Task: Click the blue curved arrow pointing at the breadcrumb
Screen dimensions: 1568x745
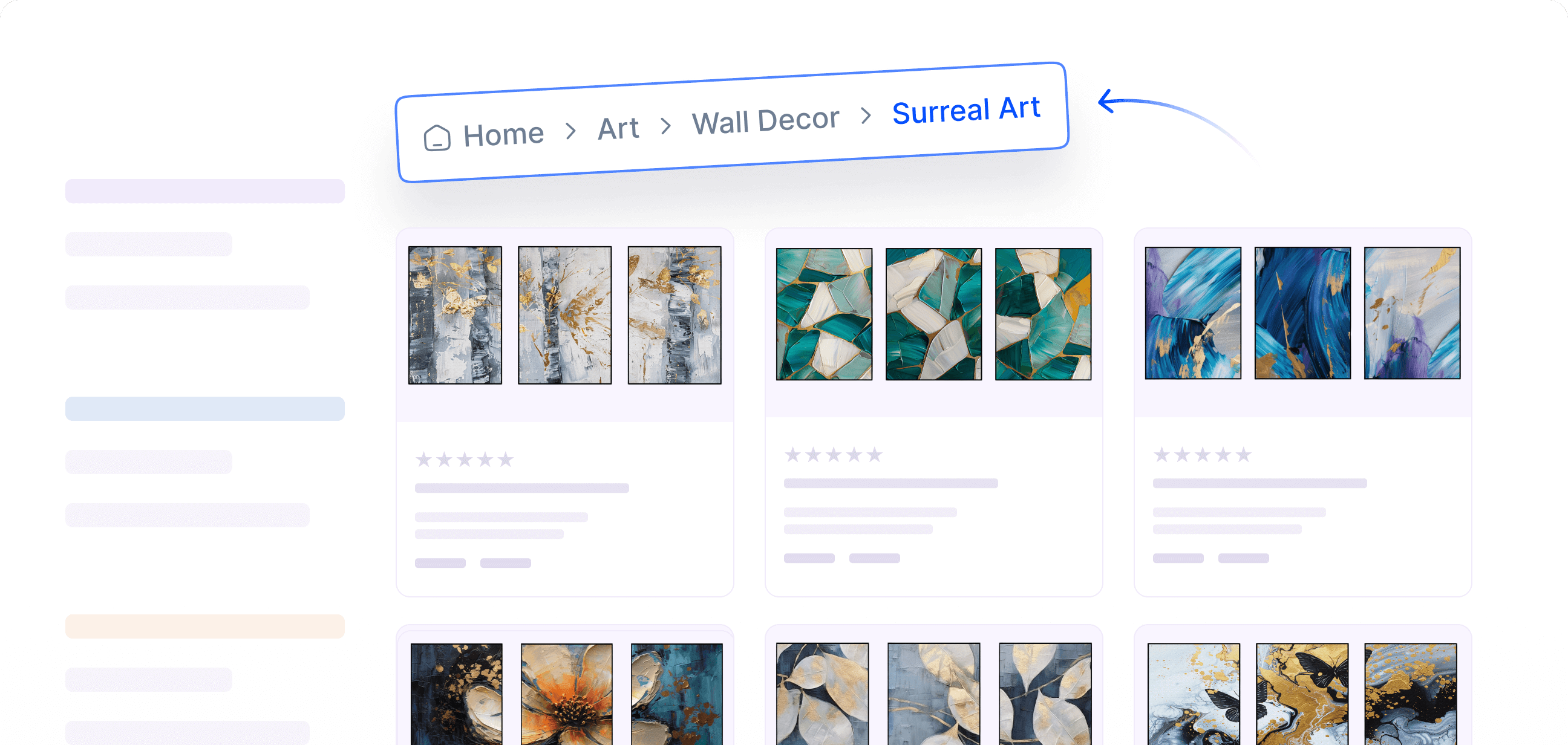Action: [1120, 102]
